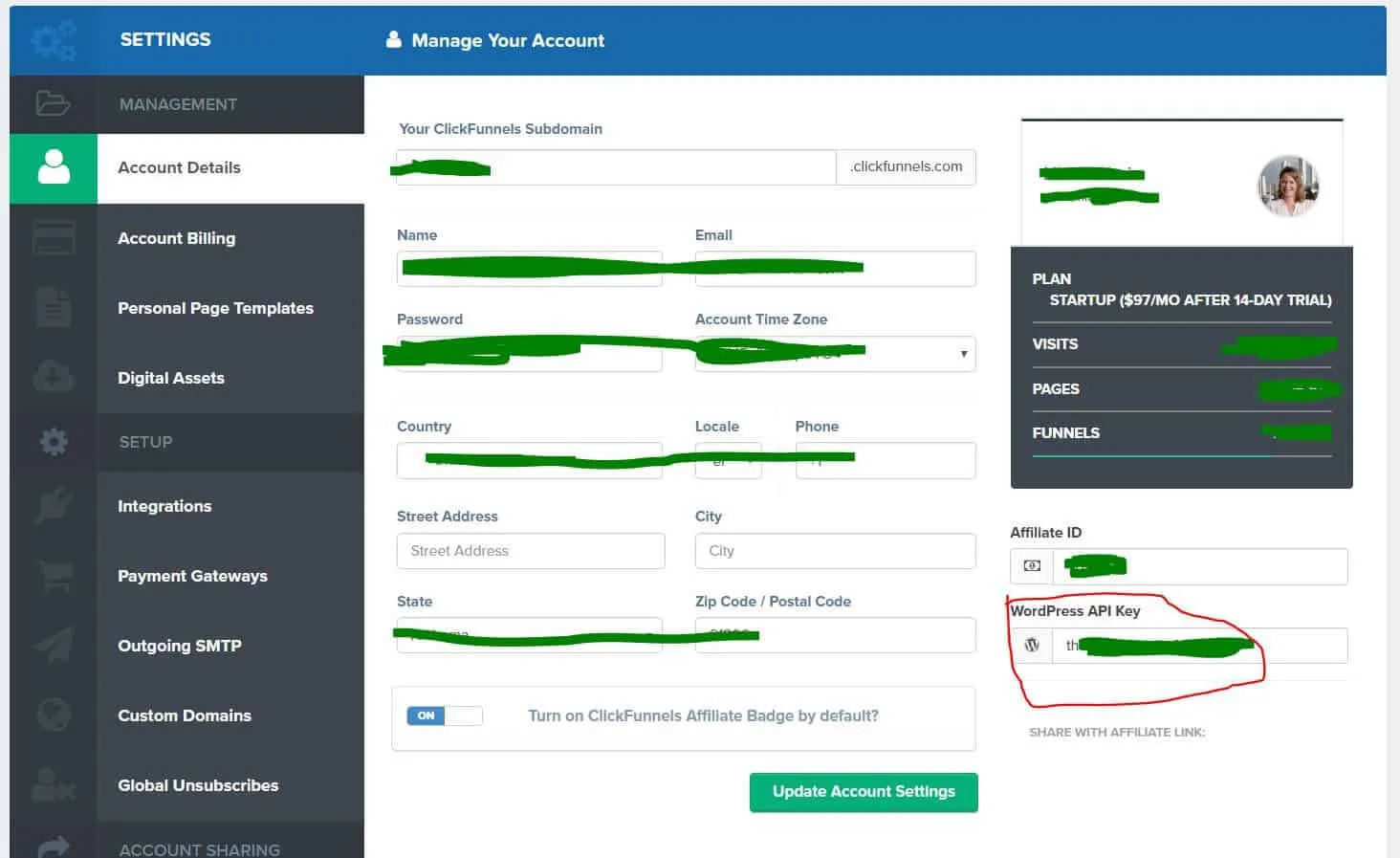Click the .clickfunnels.com suffix label

point(907,166)
